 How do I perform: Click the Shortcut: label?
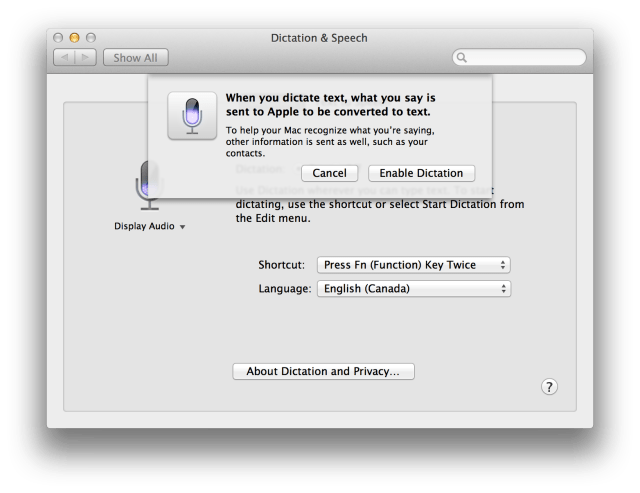click(x=282, y=265)
